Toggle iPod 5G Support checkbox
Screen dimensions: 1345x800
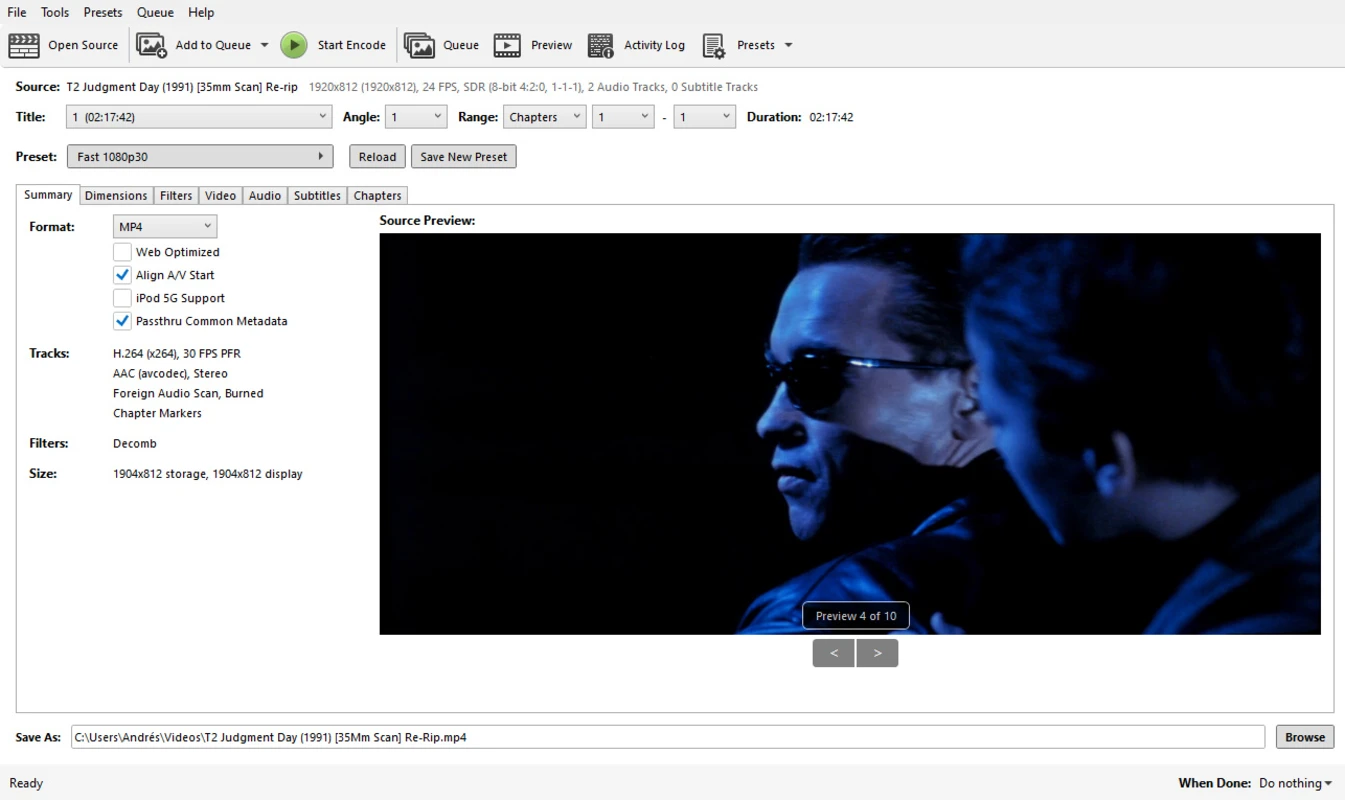[122, 298]
